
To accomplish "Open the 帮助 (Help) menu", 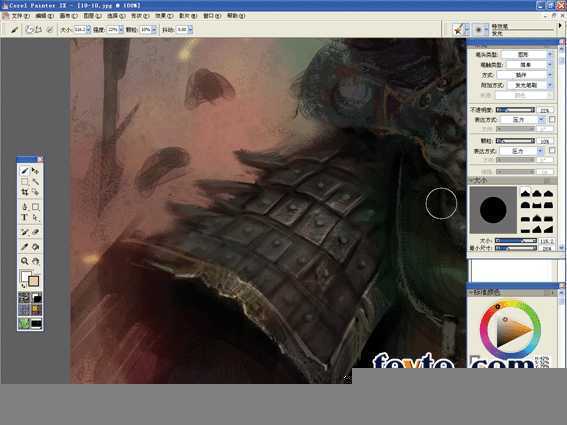I will pos(236,16).
